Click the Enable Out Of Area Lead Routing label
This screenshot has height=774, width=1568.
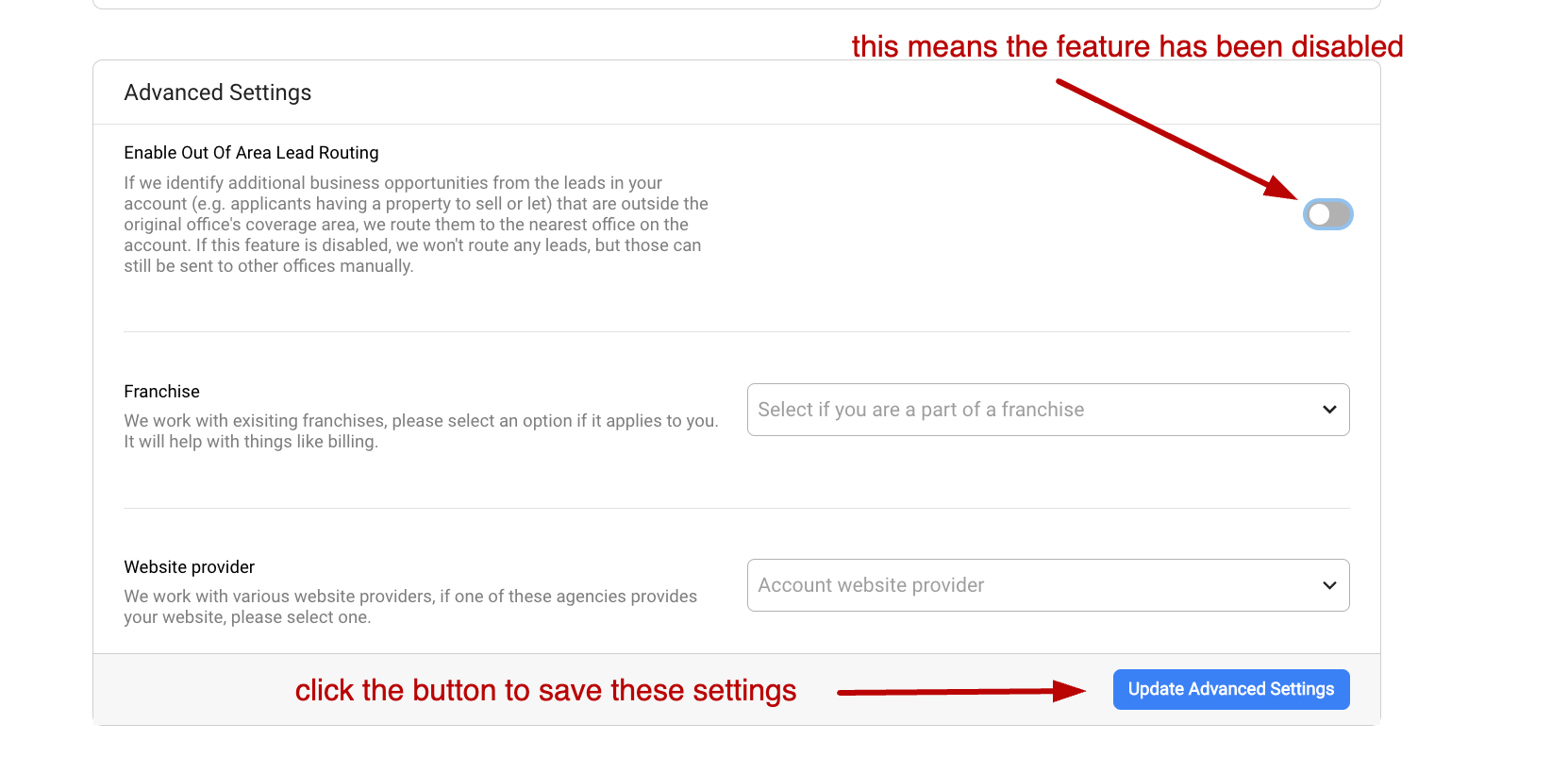[x=251, y=152]
